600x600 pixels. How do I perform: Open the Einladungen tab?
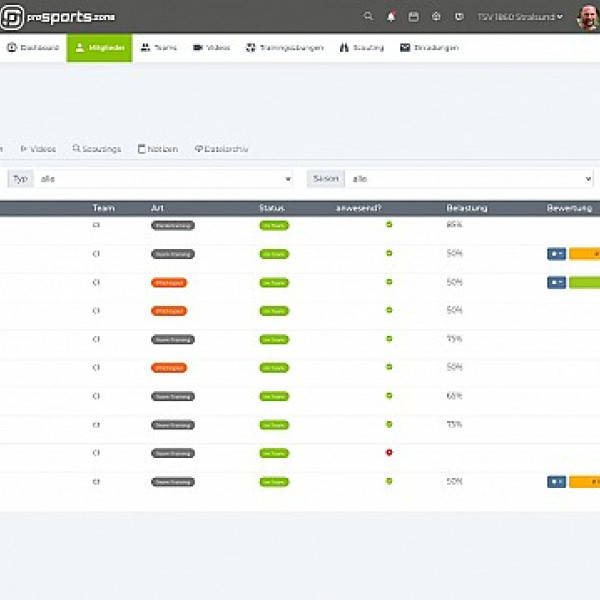click(x=429, y=47)
